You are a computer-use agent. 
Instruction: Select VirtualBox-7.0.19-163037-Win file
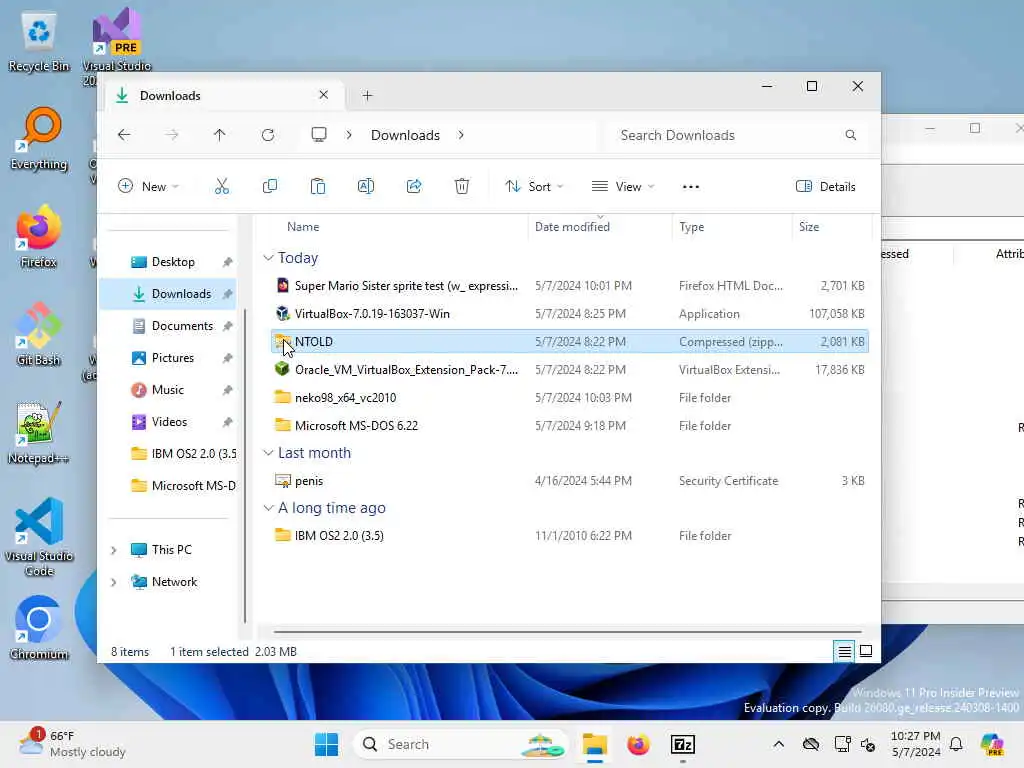pyautogui.click(x=569, y=314)
